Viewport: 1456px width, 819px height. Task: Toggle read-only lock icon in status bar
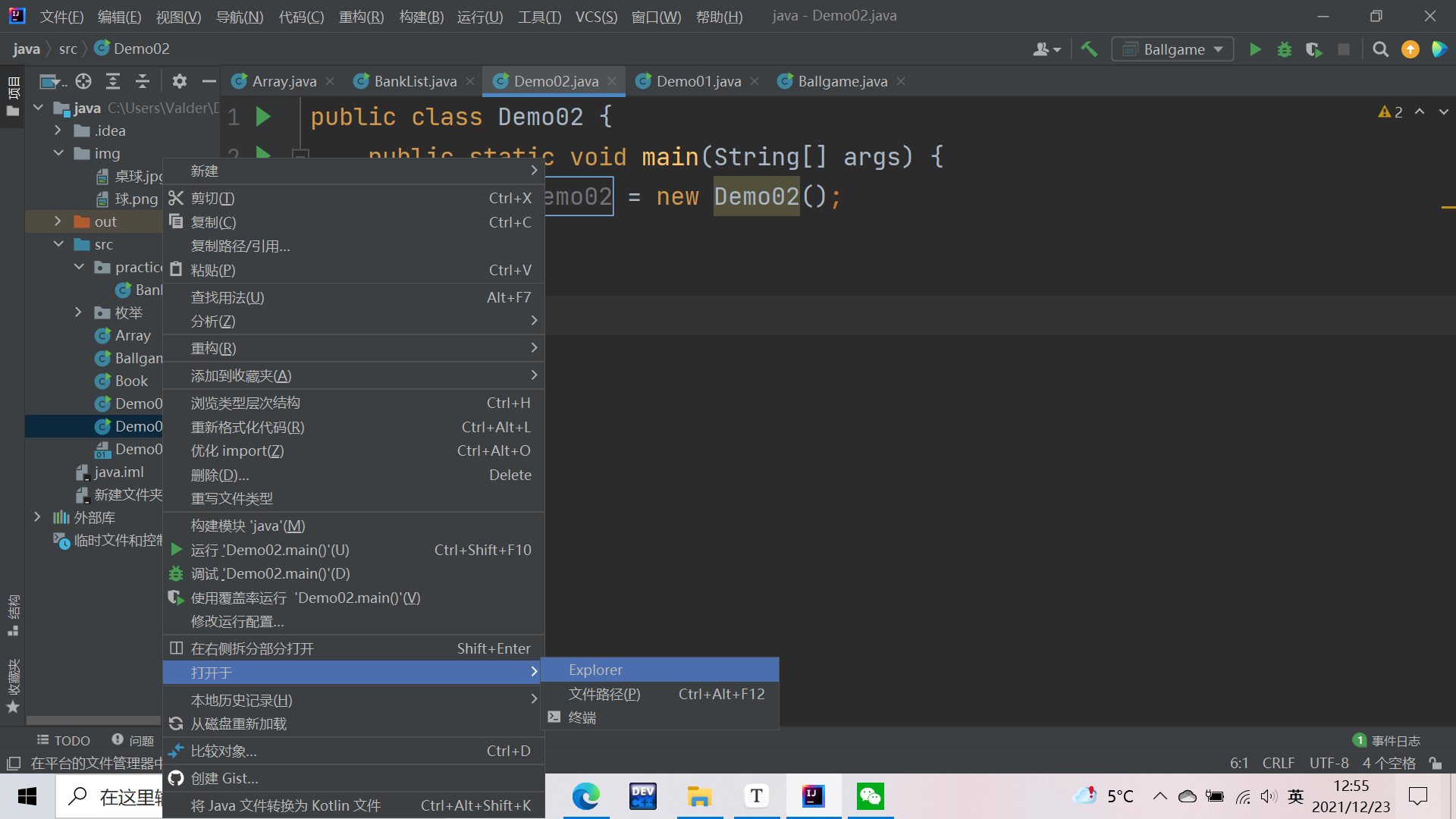tap(1436, 763)
